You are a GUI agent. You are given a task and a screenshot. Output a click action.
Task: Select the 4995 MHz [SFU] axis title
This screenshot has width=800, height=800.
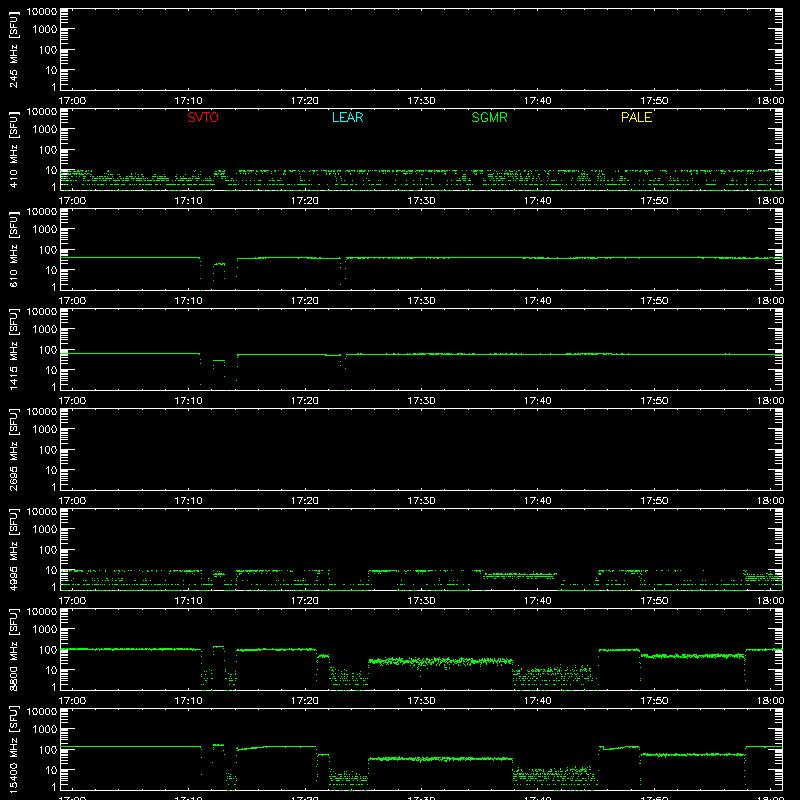click(x=14, y=549)
